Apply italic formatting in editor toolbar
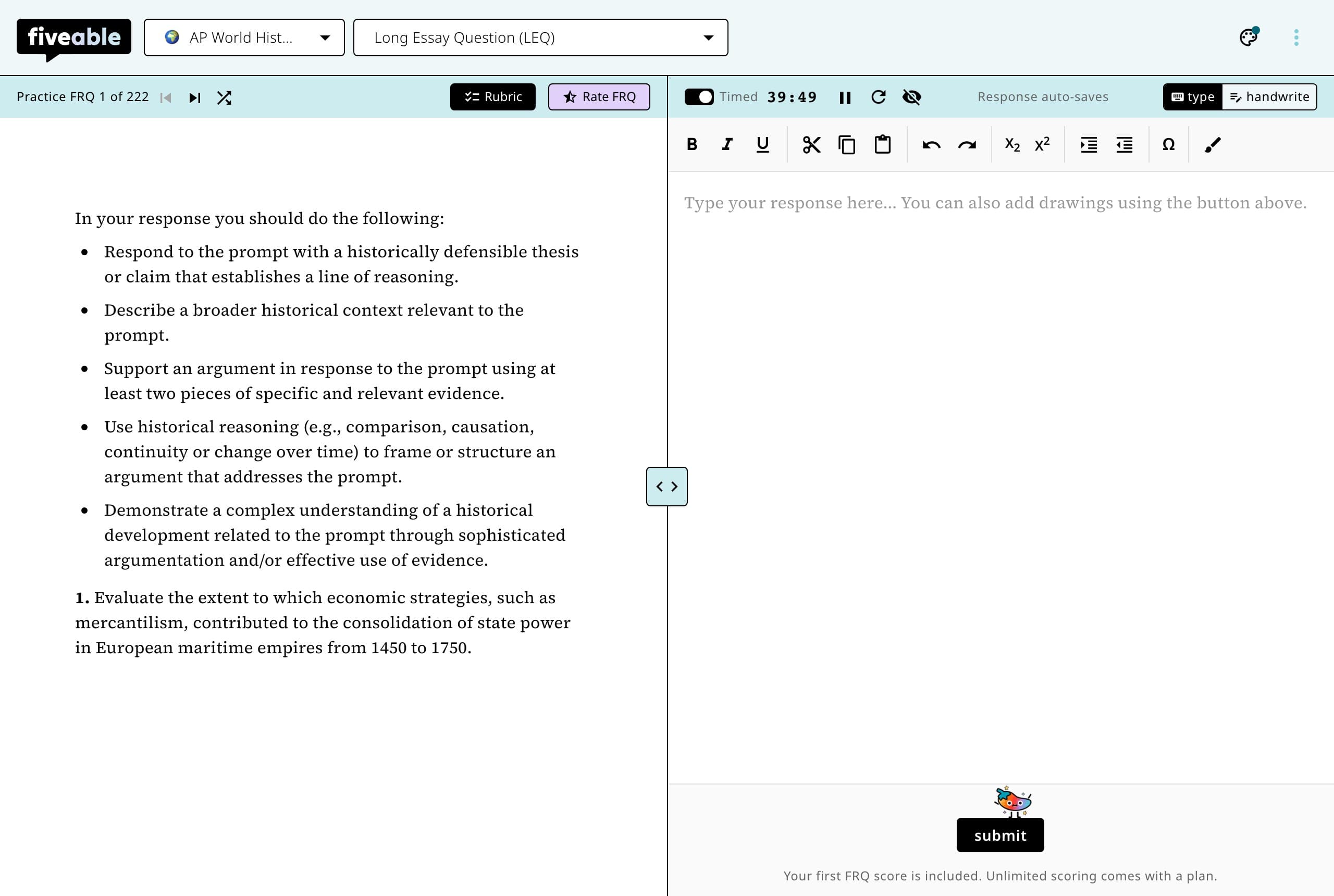This screenshot has width=1334, height=896. (x=727, y=145)
